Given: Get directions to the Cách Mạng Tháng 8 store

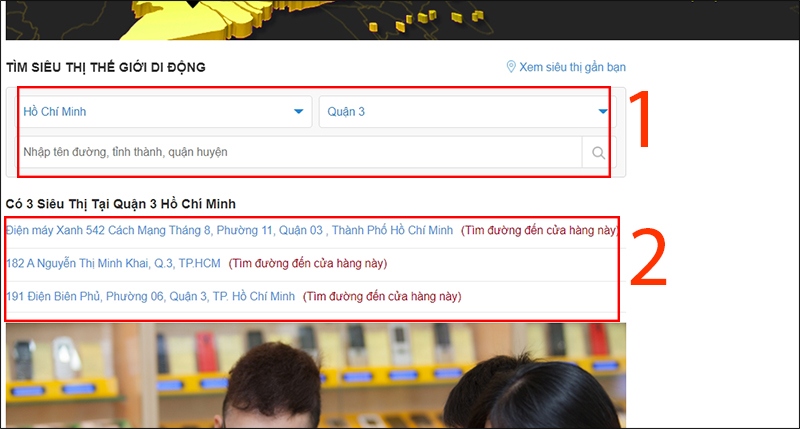Looking at the screenshot, I should [x=540, y=231].
